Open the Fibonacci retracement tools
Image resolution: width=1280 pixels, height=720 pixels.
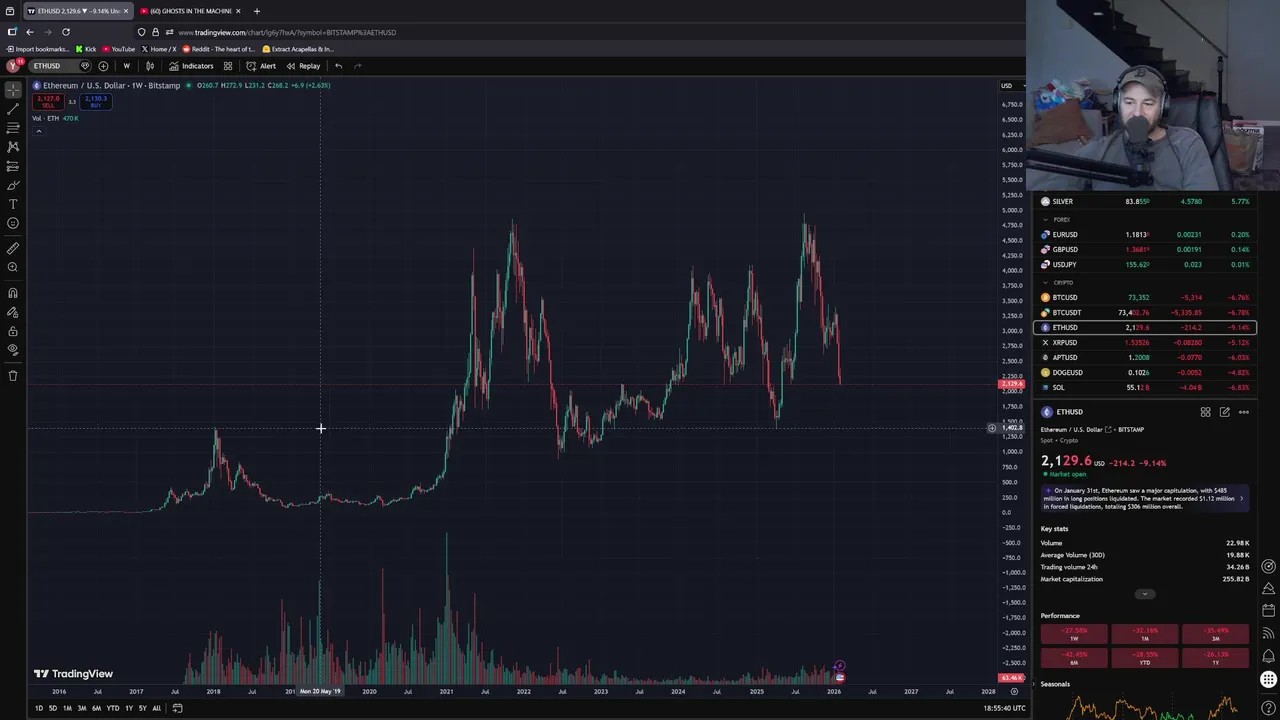(x=13, y=127)
